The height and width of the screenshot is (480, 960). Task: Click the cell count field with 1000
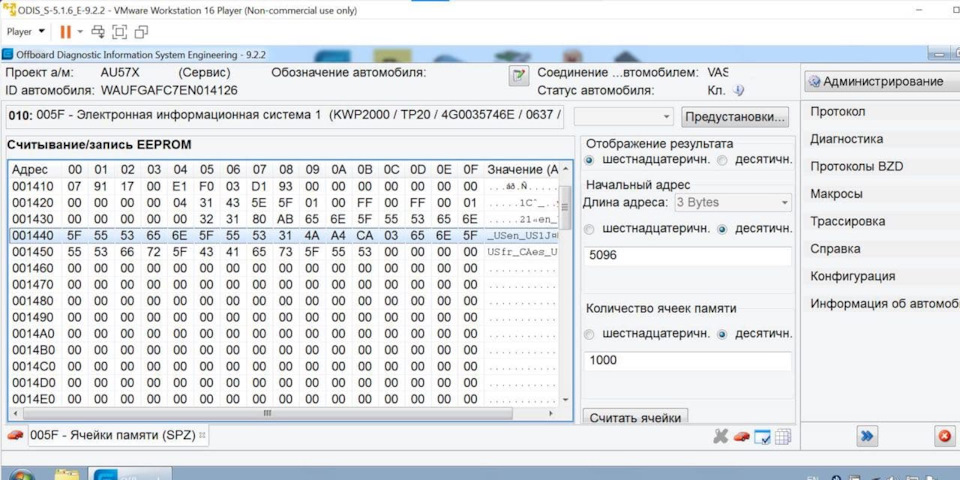[x=688, y=361]
